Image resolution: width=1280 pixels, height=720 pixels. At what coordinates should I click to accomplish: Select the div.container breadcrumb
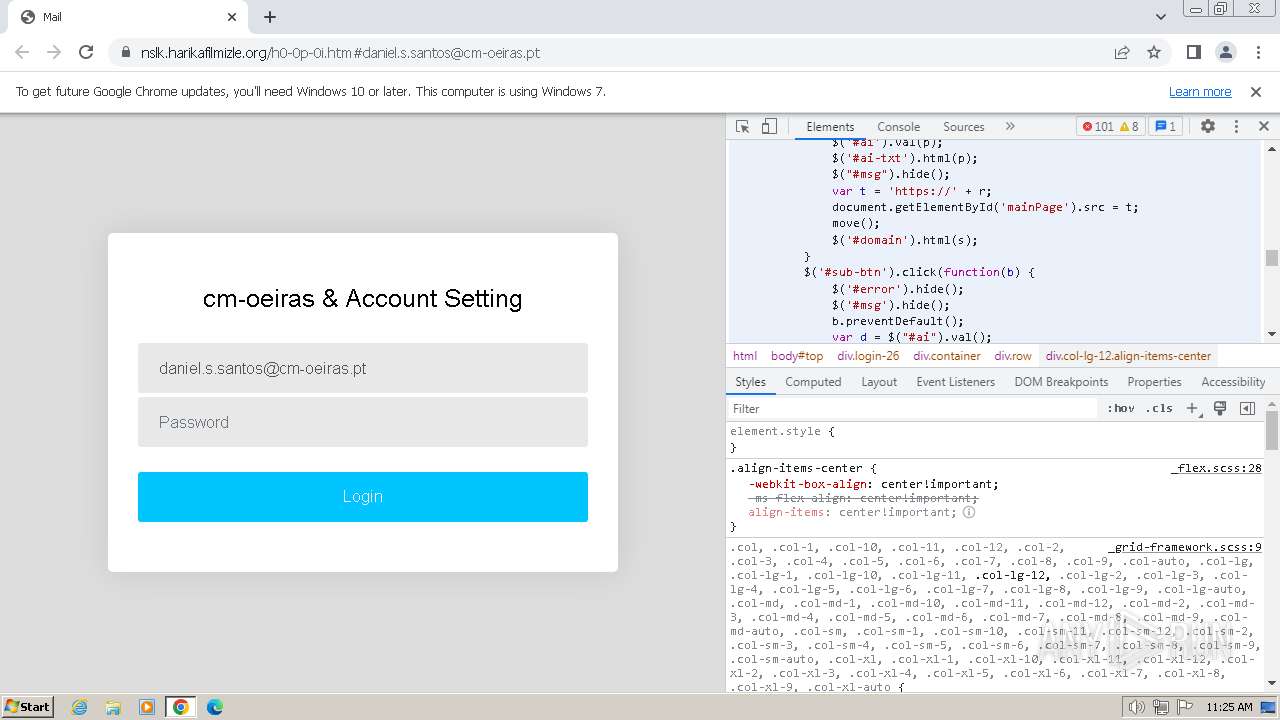coord(946,355)
